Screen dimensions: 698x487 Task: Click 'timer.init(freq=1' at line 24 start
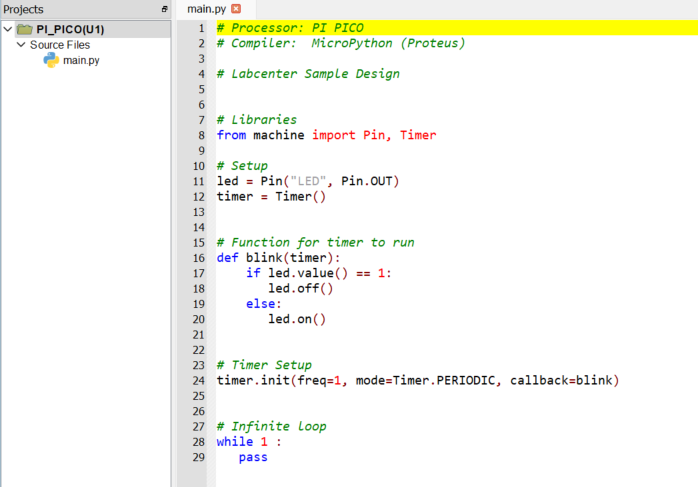coord(279,381)
